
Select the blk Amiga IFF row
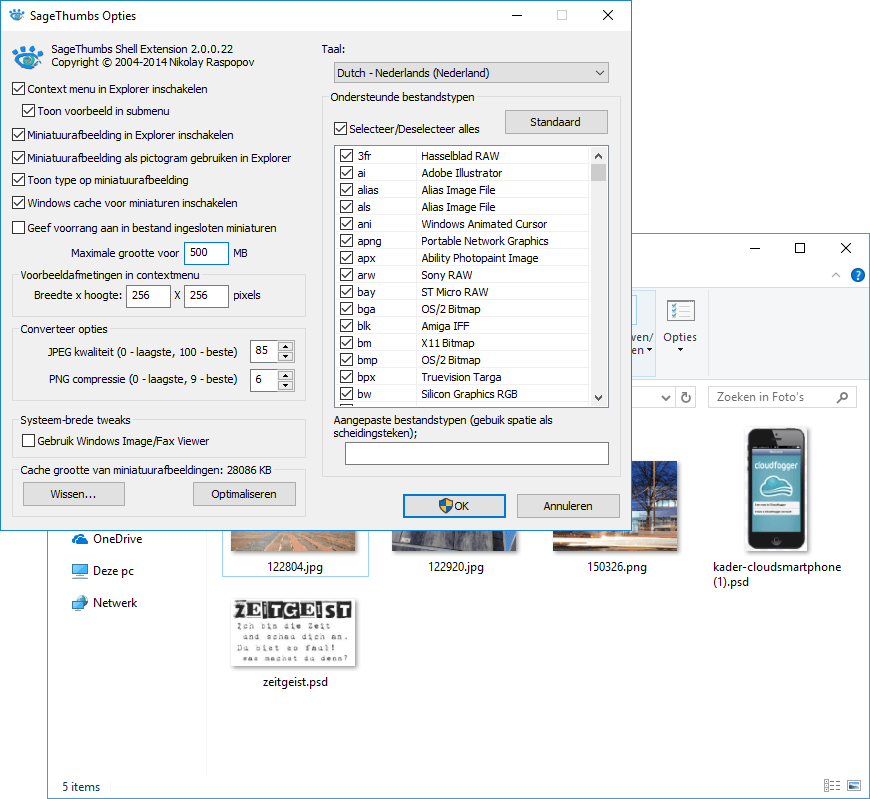464,326
